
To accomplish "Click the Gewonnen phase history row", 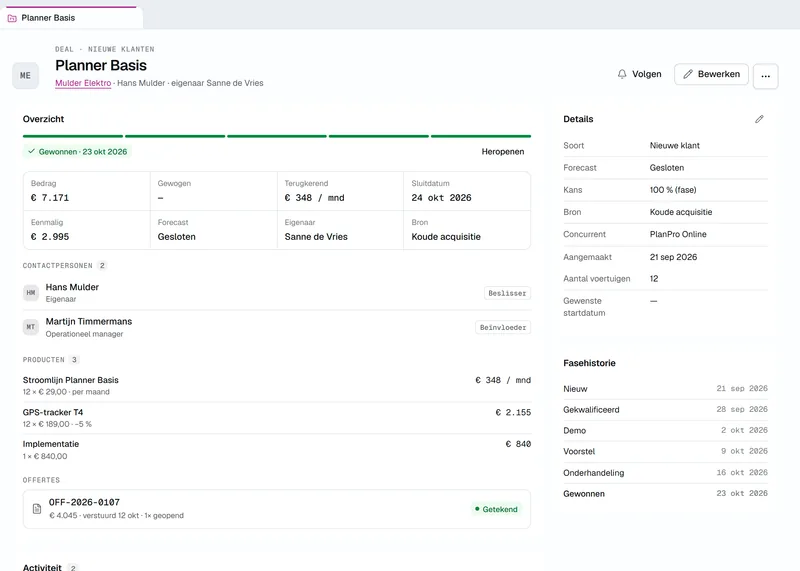I will pos(665,494).
